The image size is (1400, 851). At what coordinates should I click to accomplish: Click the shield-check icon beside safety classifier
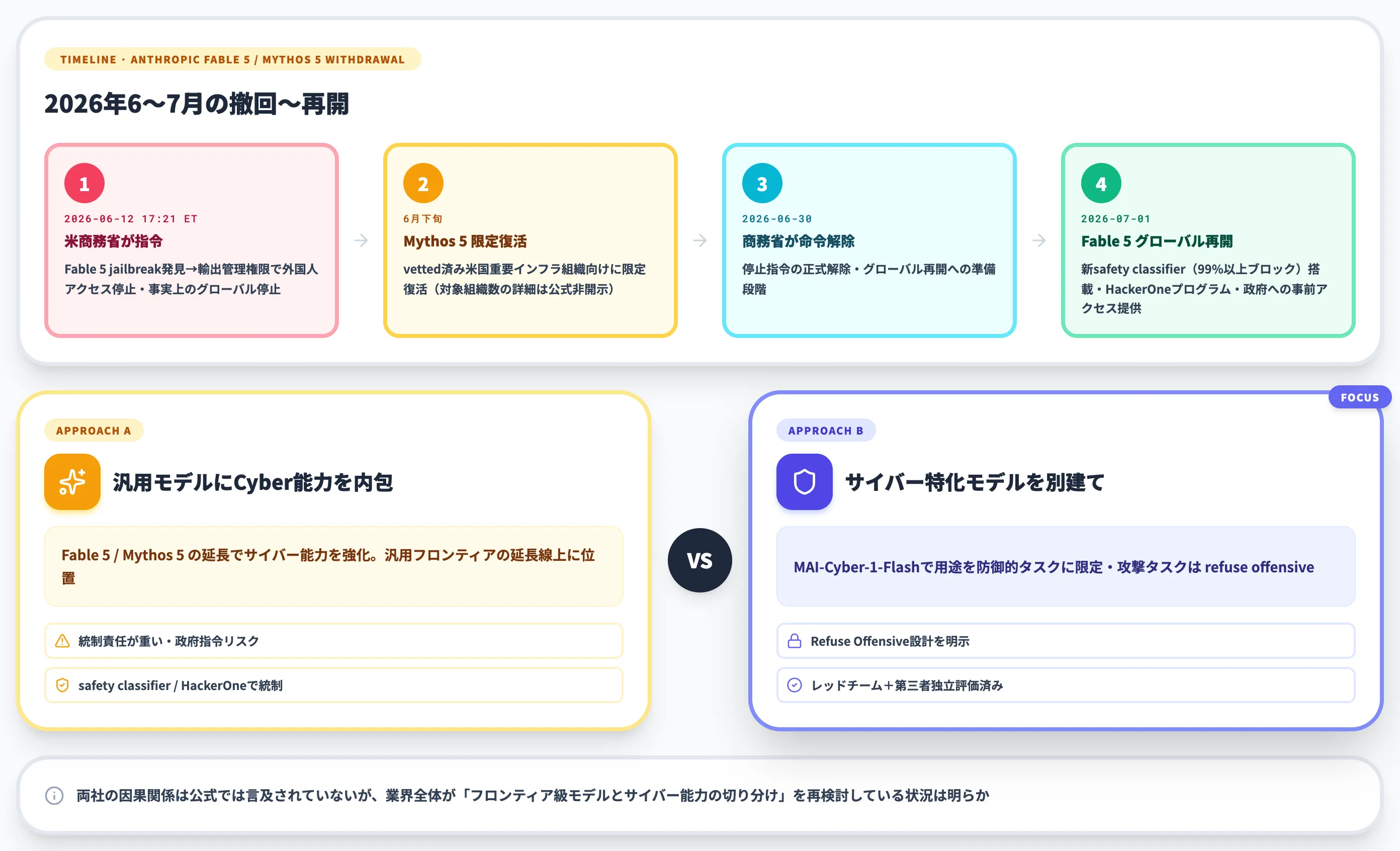(62, 685)
